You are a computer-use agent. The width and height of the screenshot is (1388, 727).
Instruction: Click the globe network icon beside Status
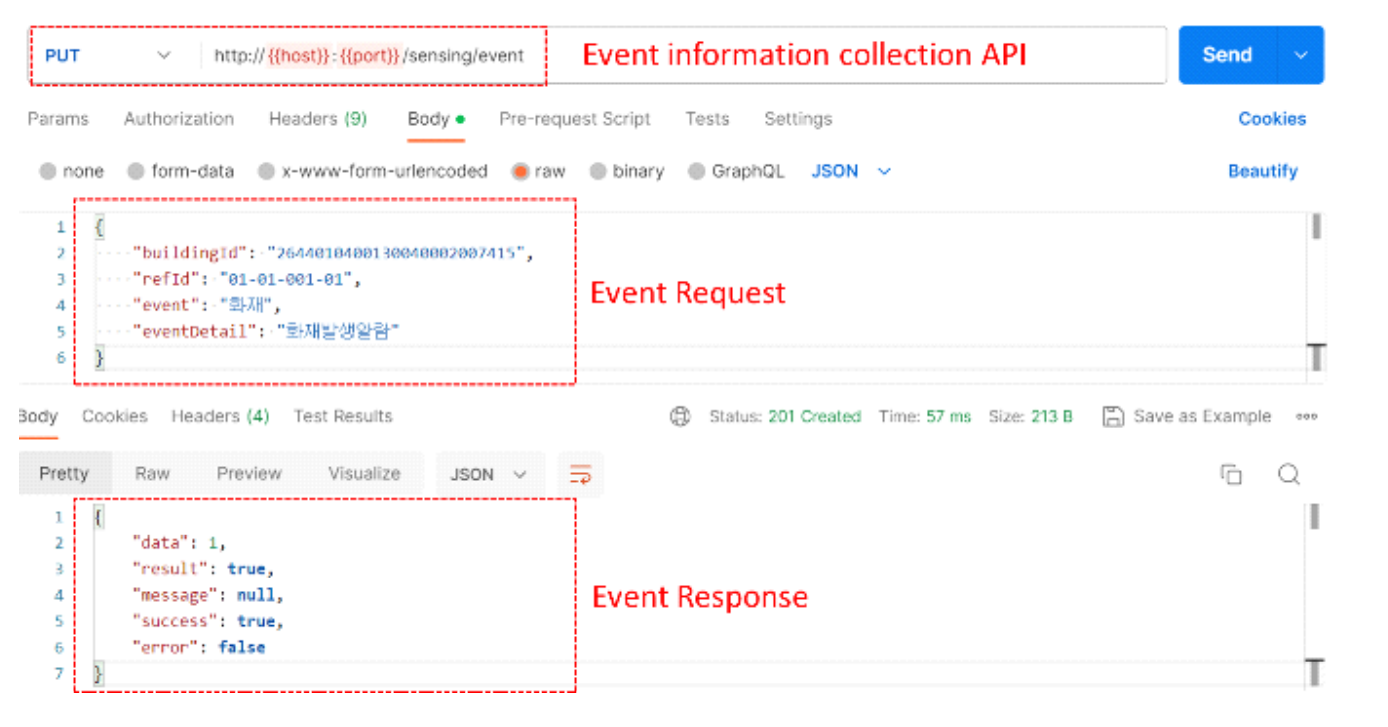[x=680, y=417]
